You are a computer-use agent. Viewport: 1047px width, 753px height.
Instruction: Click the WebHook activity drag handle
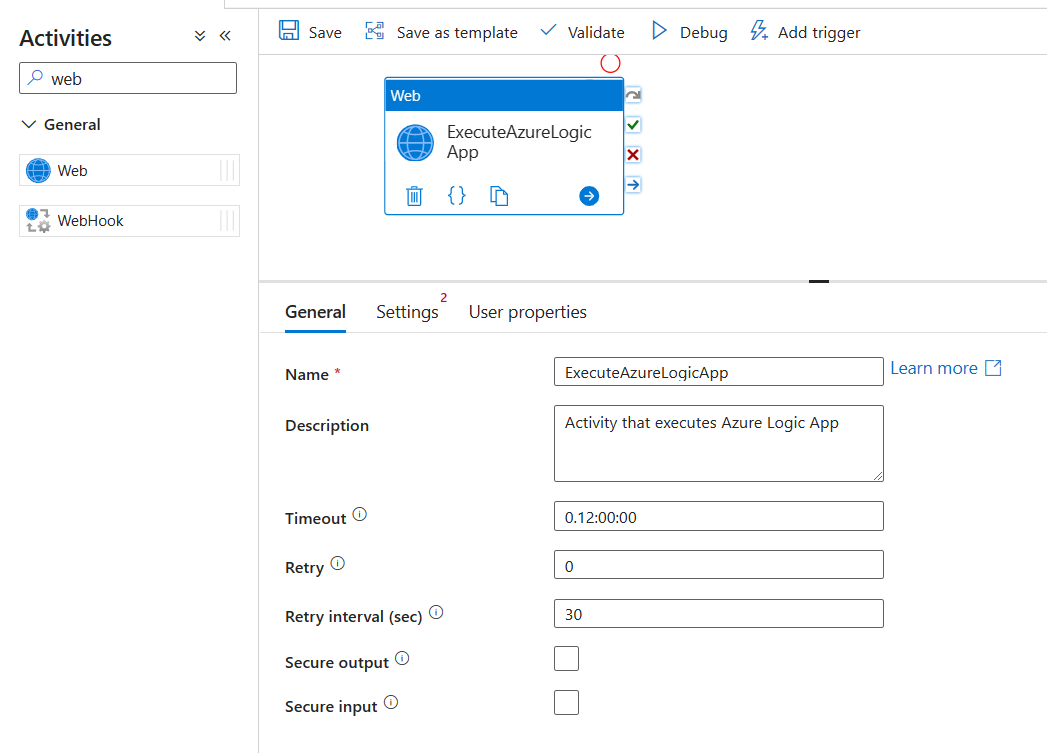(x=227, y=220)
